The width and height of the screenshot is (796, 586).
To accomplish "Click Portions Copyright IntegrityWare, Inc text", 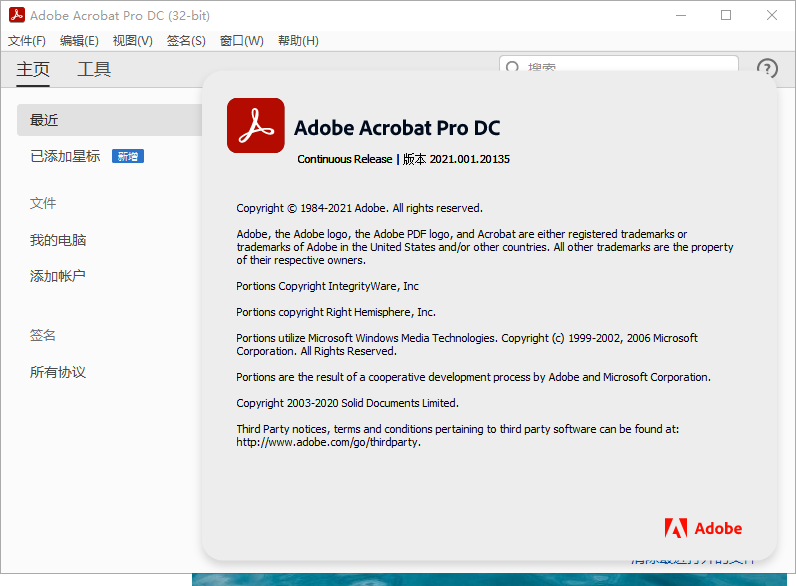I will click(327, 286).
